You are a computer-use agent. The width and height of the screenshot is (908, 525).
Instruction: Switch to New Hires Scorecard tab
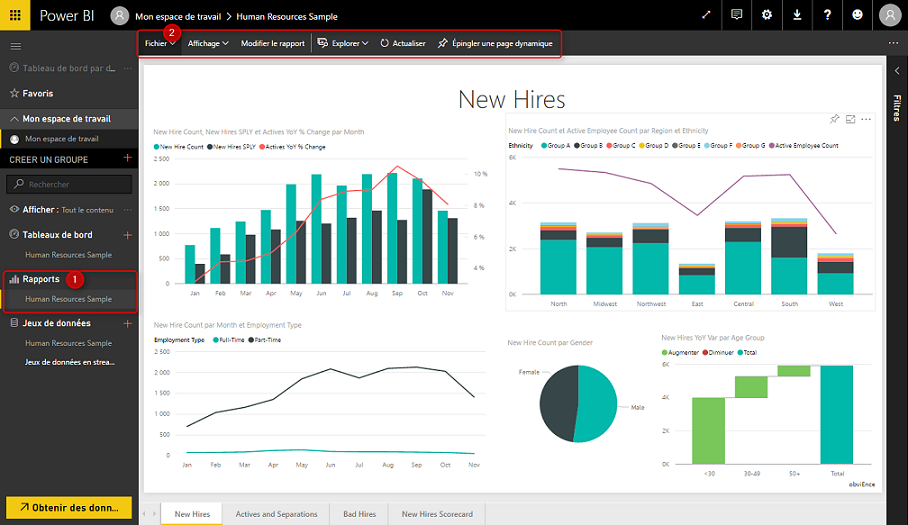(437, 514)
